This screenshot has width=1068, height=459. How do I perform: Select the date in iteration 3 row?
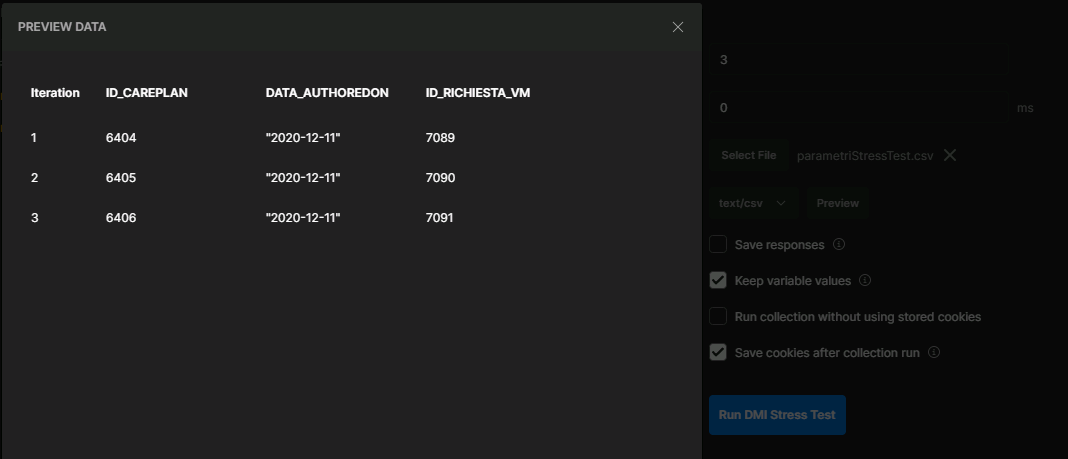click(x=303, y=218)
